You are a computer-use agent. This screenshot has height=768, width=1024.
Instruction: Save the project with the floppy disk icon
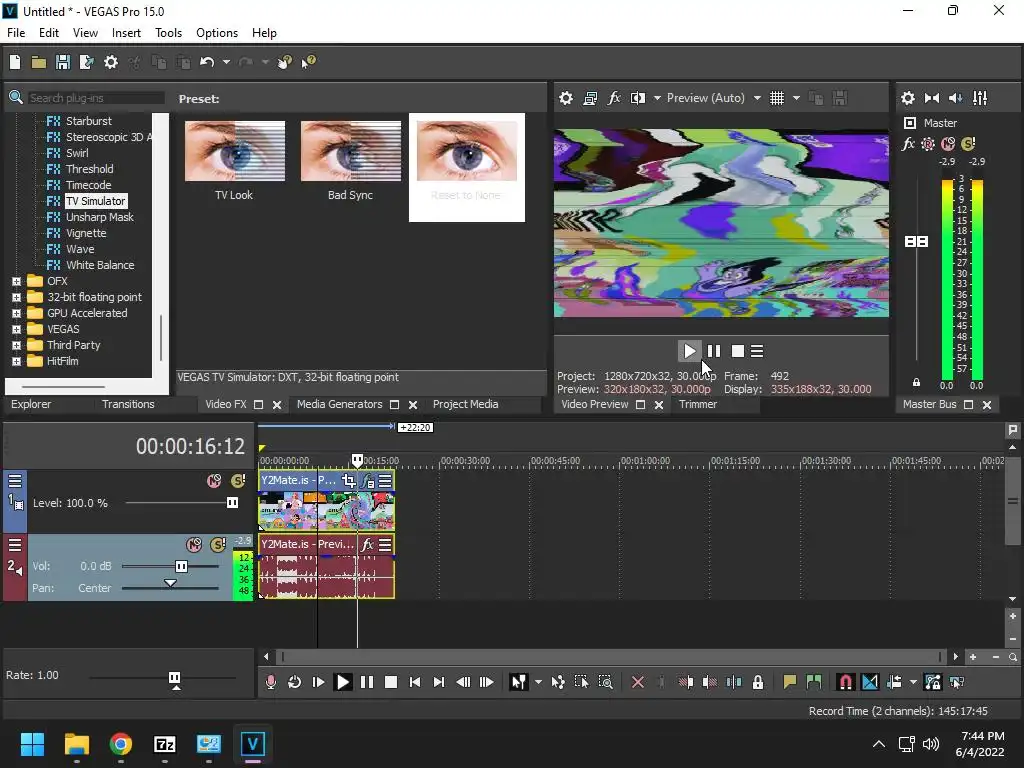63,62
